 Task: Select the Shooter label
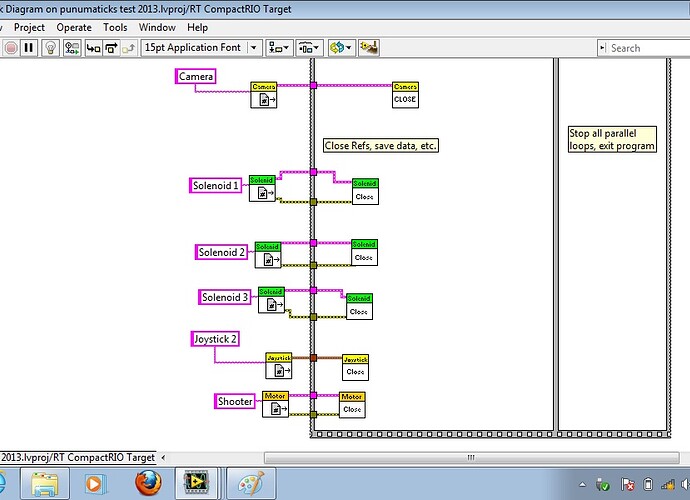tap(235, 401)
